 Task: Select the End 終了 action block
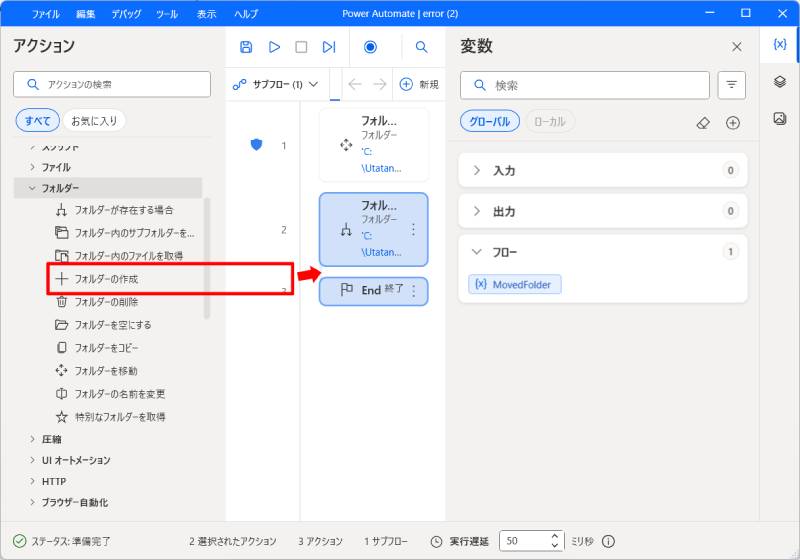[373, 291]
